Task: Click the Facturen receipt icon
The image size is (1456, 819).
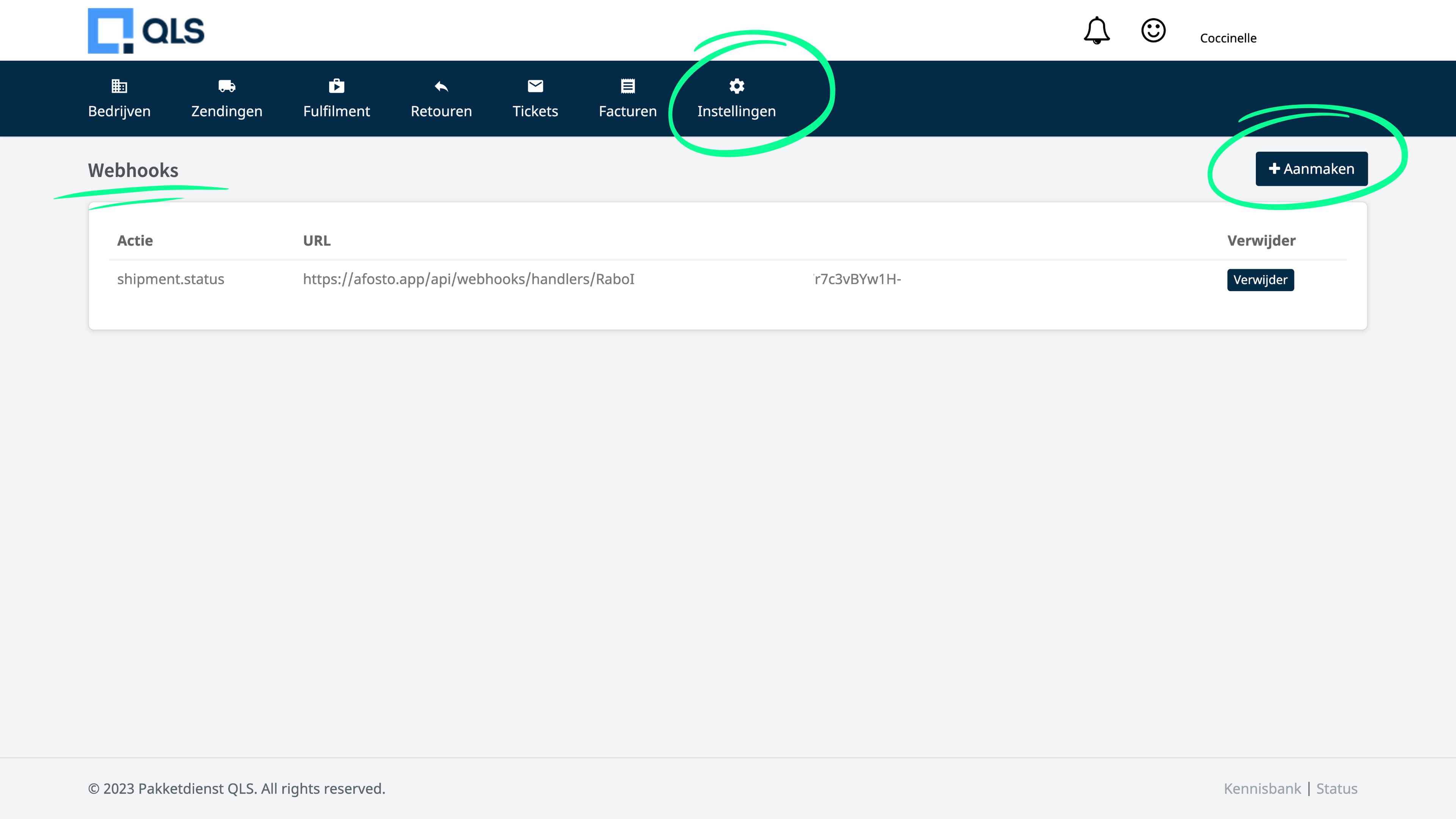Action: click(x=628, y=86)
